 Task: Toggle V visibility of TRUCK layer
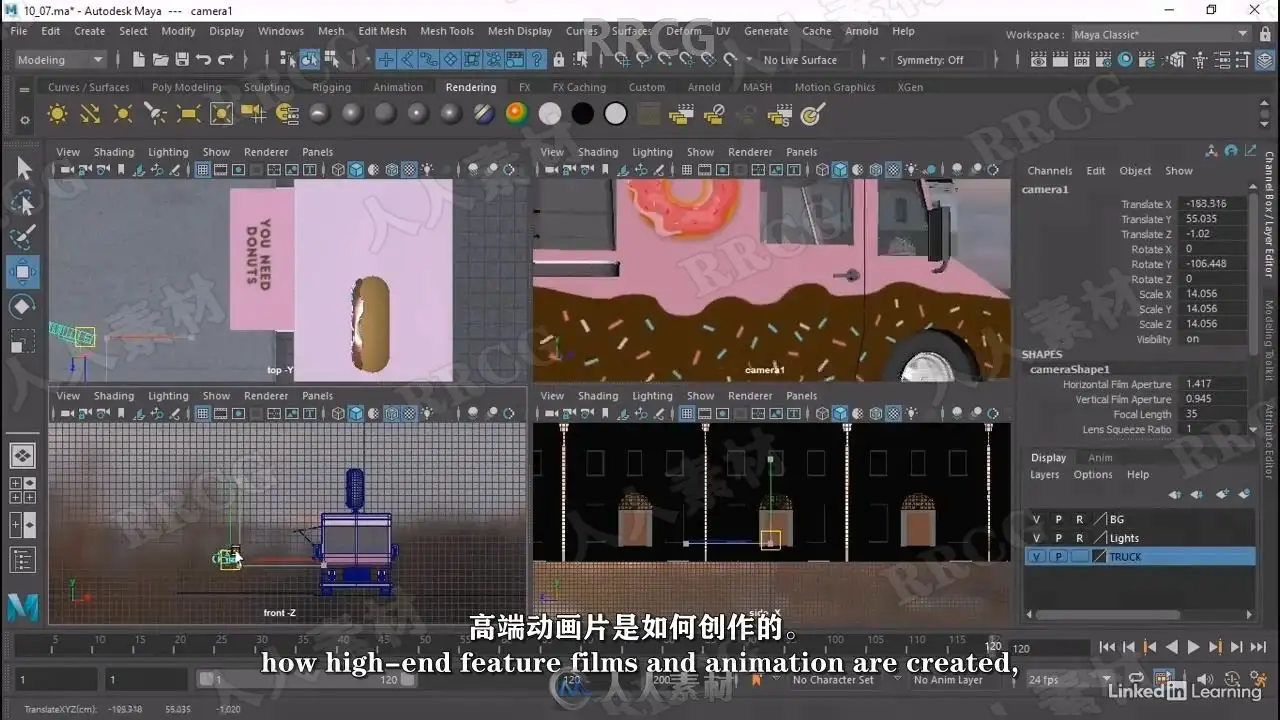point(1037,557)
